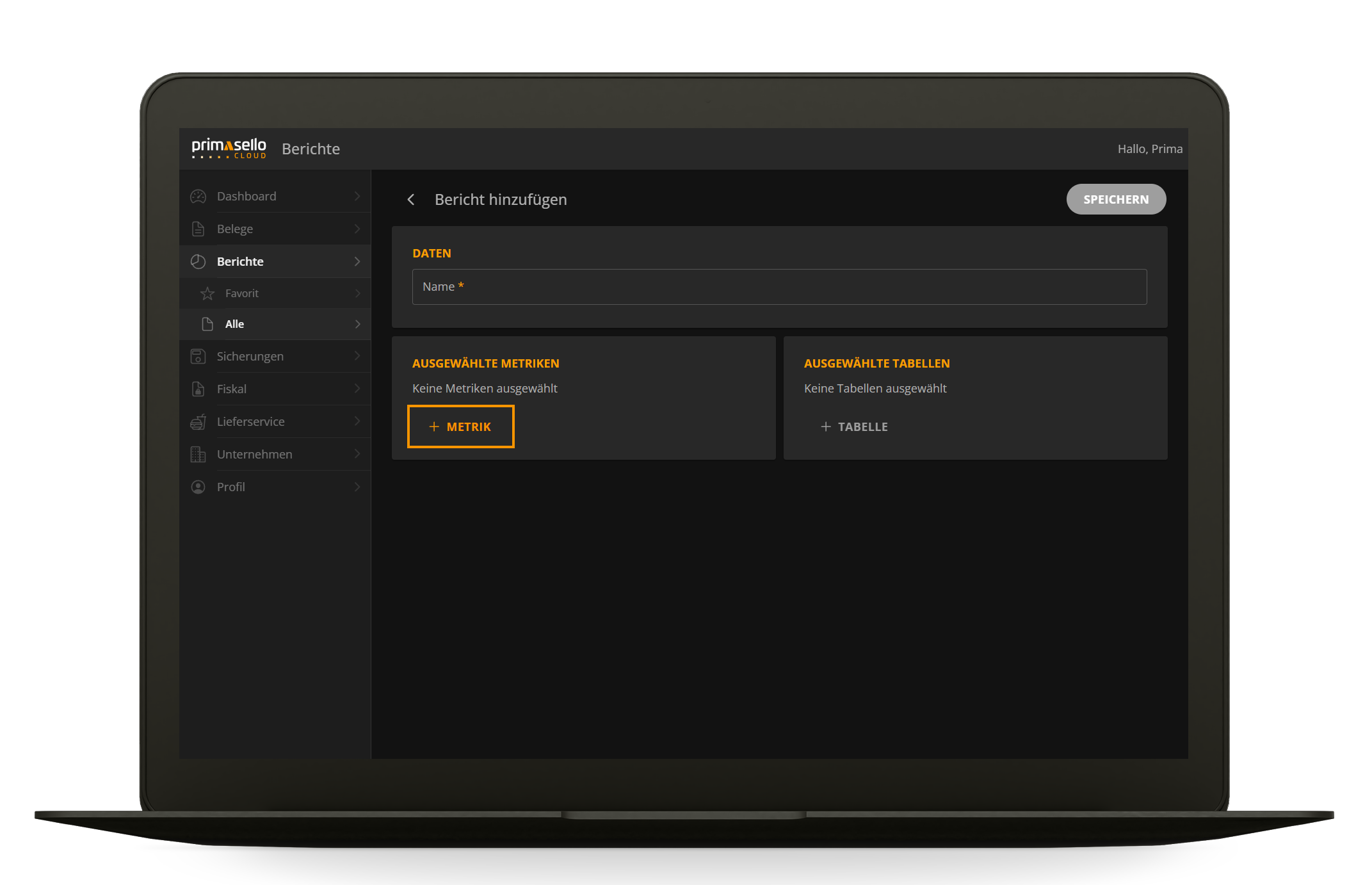Click the Dashboard gauge icon
Image resolution: width=1372 pixels, height=885 pixels.
198,197
